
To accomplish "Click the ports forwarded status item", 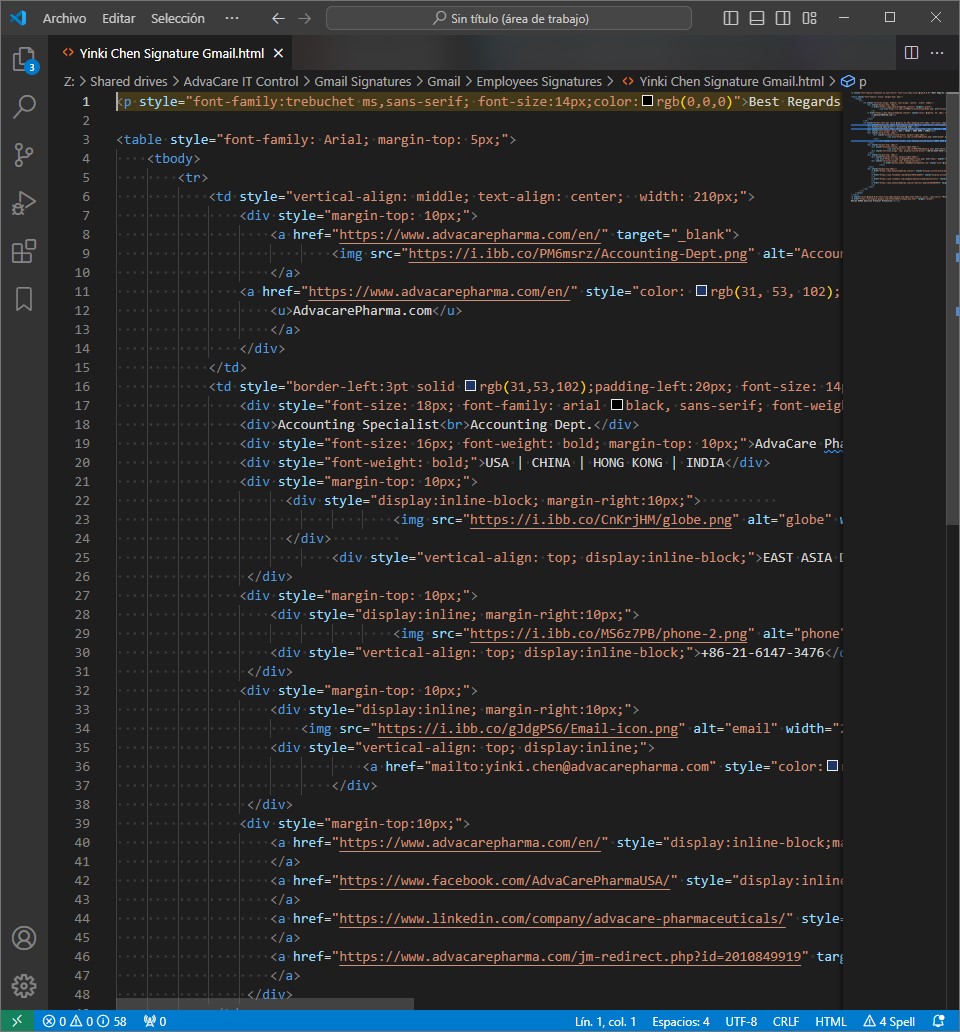I will pos(155,1021).
